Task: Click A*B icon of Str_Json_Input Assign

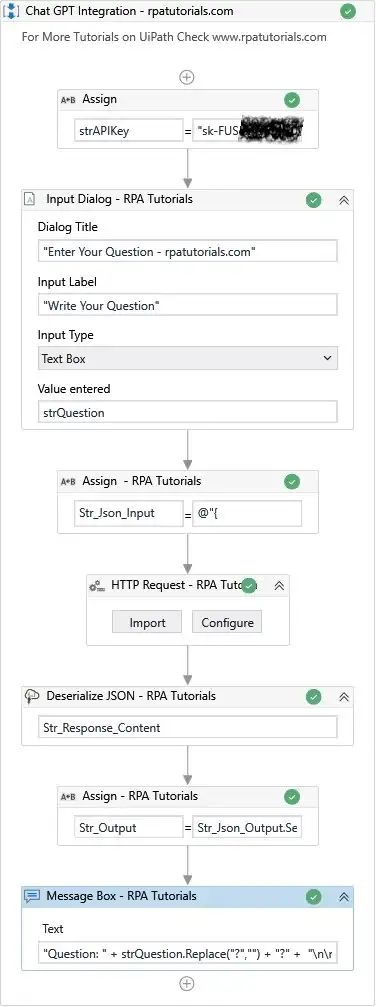Action: 69,482
